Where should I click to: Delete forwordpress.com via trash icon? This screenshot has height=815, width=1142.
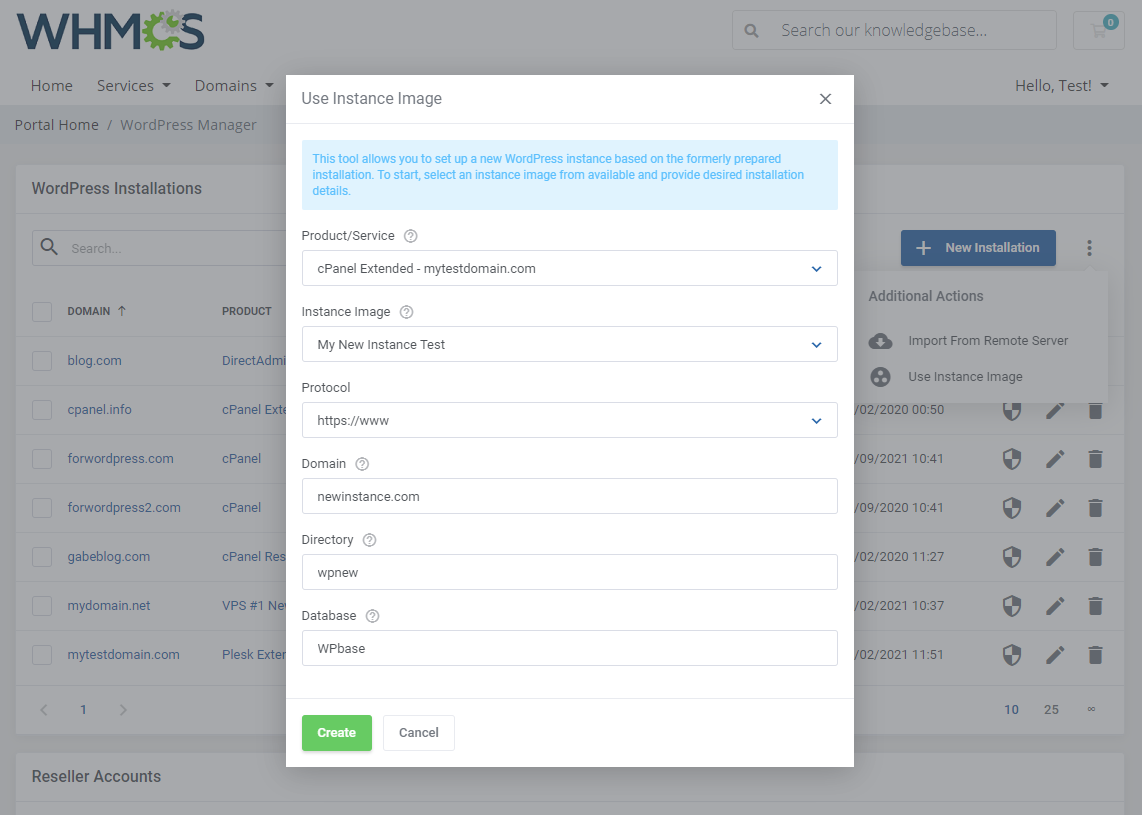(1095, 459)
